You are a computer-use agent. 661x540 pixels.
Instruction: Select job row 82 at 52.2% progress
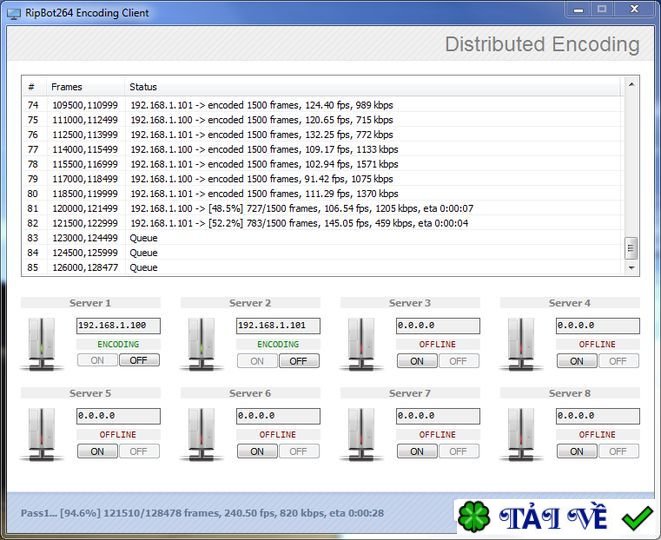point(322,223)
